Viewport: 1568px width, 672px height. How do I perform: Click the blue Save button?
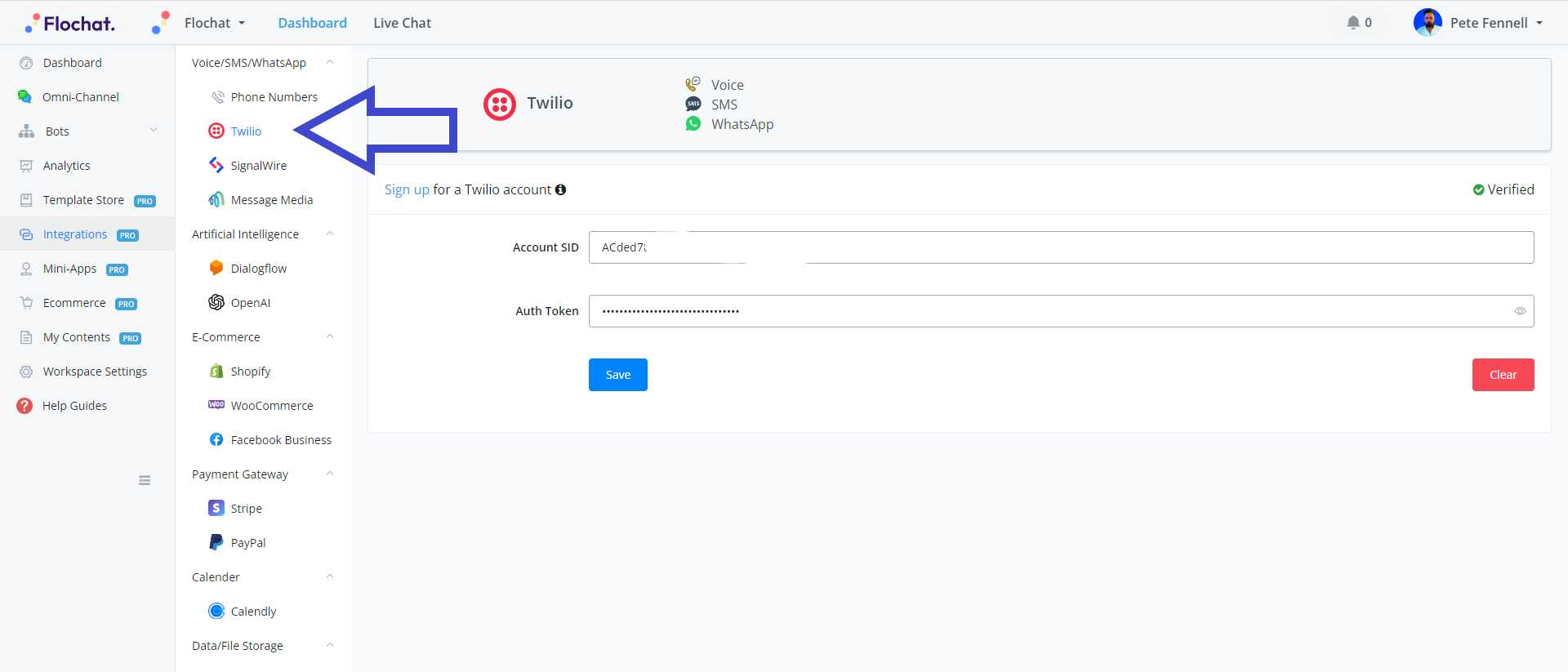tap(617, 375)
